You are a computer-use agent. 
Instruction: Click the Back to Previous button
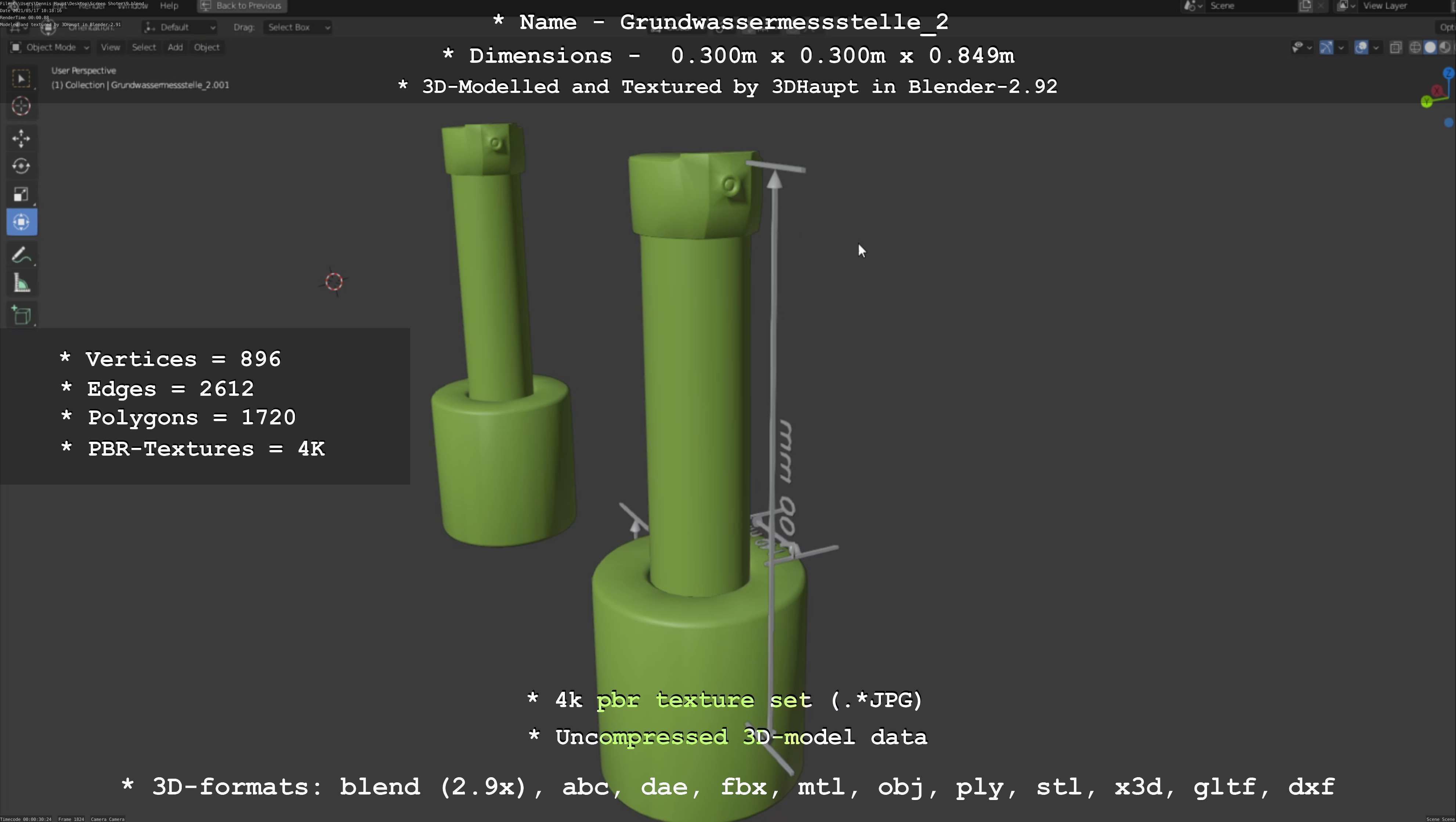[242, 6]
